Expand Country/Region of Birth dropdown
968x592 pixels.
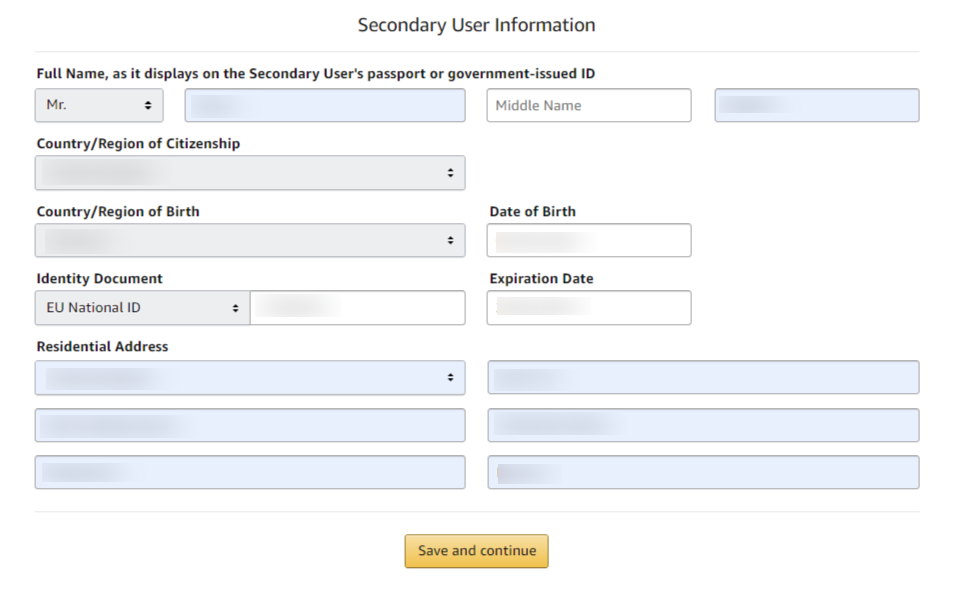[x=250, y=240]
